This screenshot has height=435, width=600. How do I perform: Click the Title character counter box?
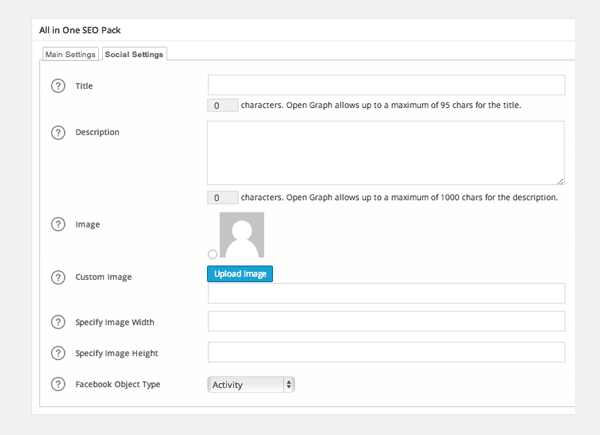pos(222,105)
